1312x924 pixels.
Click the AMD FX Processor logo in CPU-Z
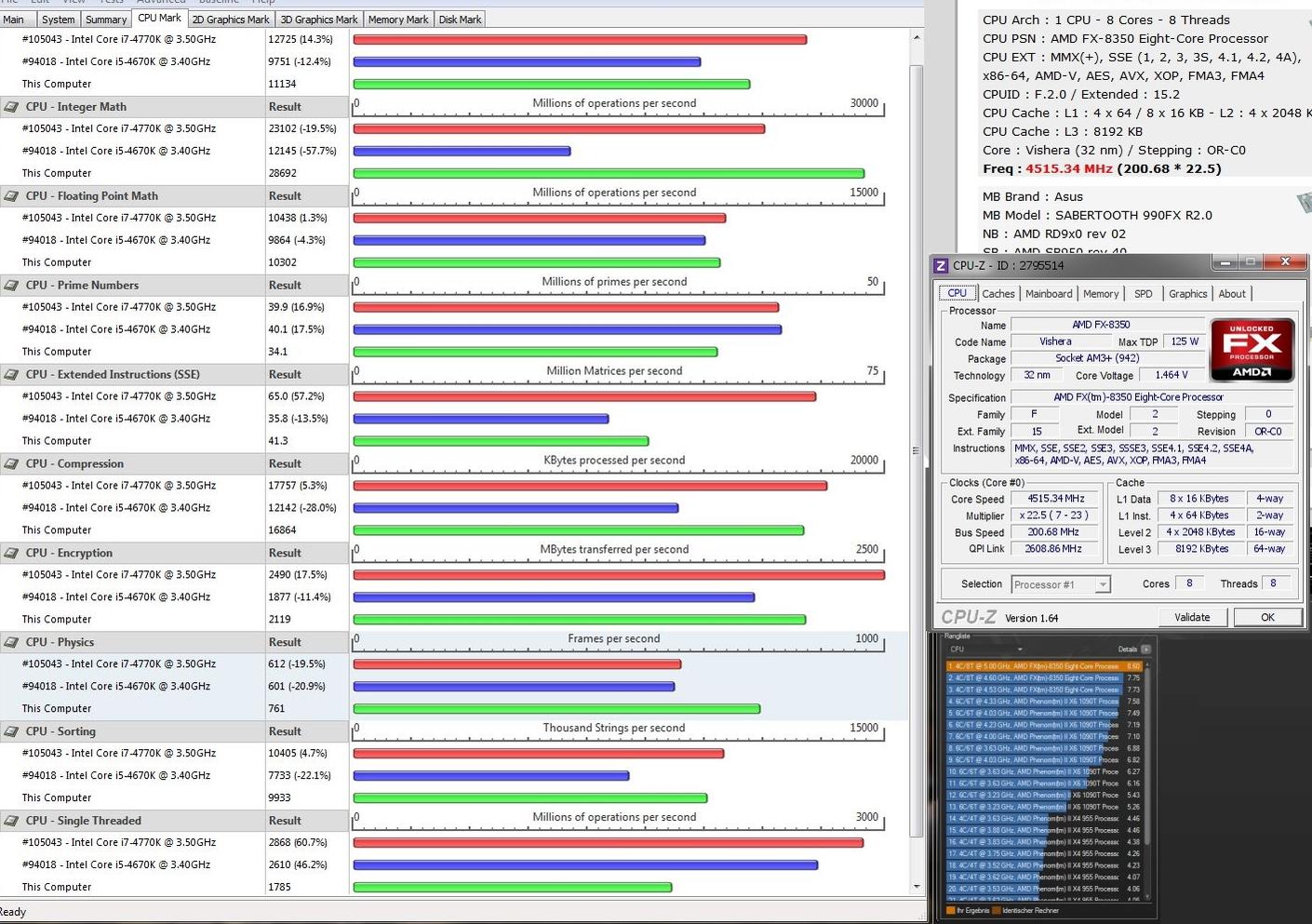tap(1252, 350)
